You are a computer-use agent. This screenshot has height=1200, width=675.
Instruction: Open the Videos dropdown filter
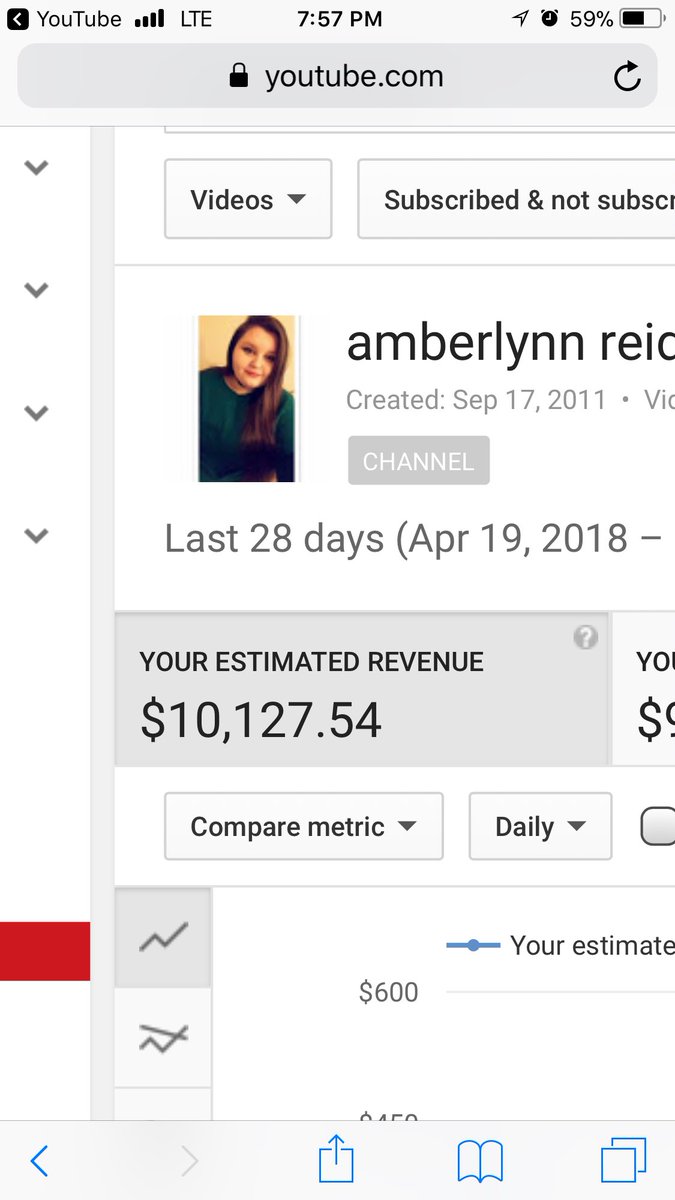pos(248,199)
